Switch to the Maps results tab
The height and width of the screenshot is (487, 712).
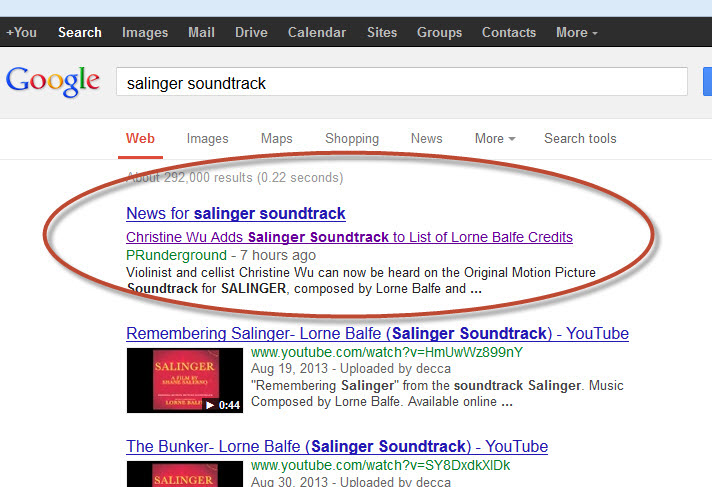[277, 138]
